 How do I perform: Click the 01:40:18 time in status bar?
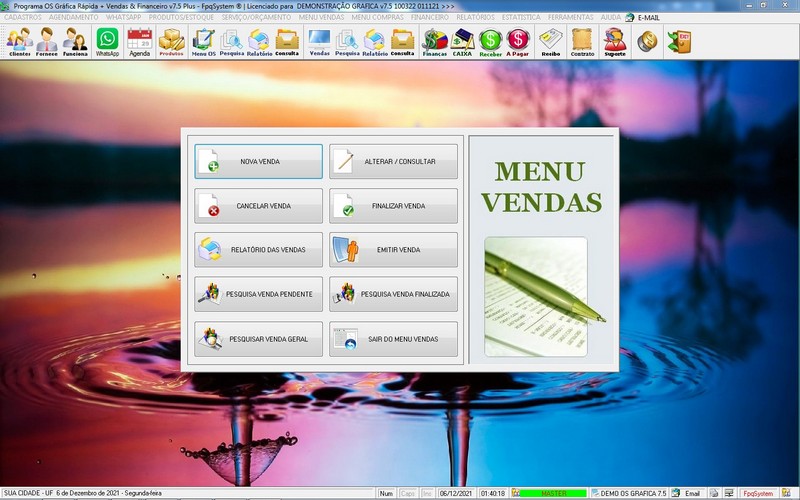click(493, 493)
